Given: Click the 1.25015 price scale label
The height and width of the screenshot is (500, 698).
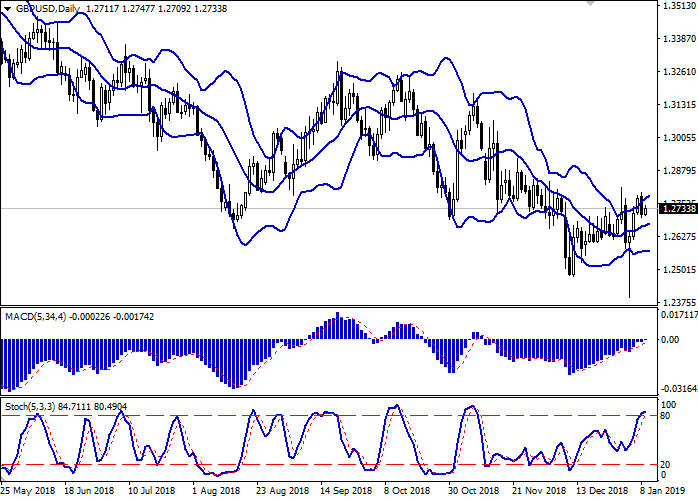Looking at the screenshot, I should tap(678, 270).
